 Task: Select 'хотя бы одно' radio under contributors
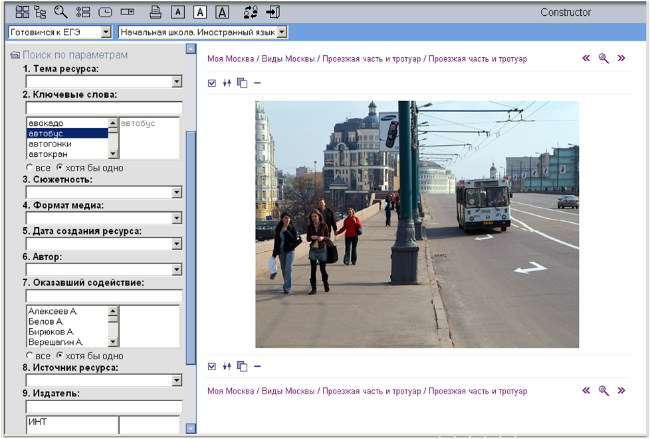[x=61, y=355]
